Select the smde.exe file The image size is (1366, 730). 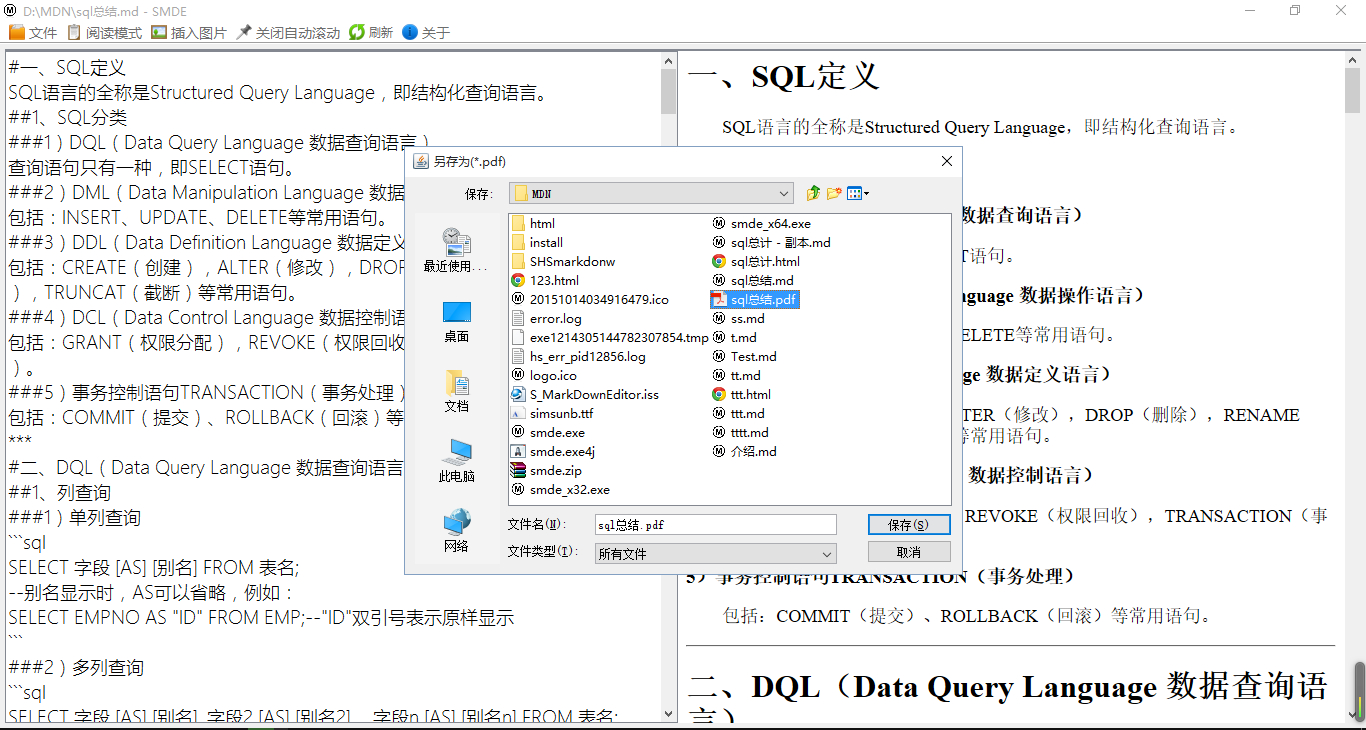click(x=548, y=432)
